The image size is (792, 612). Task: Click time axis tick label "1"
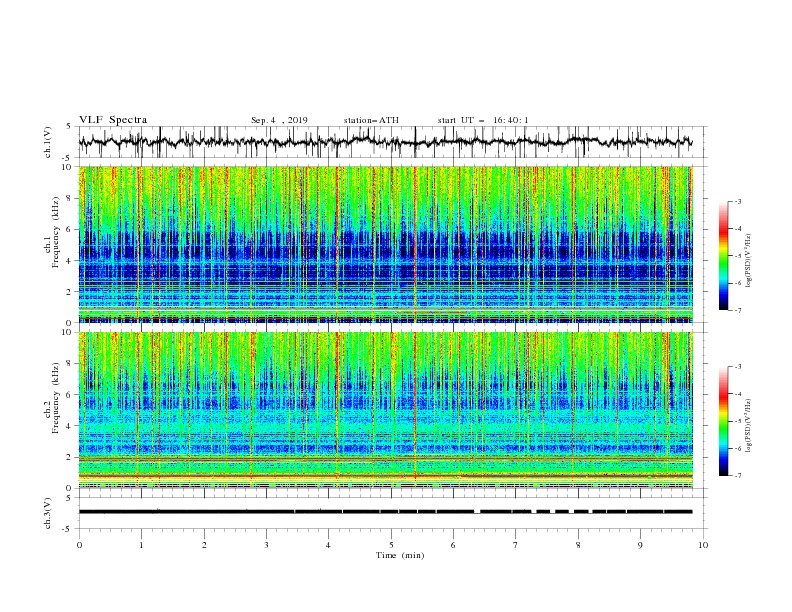point(141,545)
